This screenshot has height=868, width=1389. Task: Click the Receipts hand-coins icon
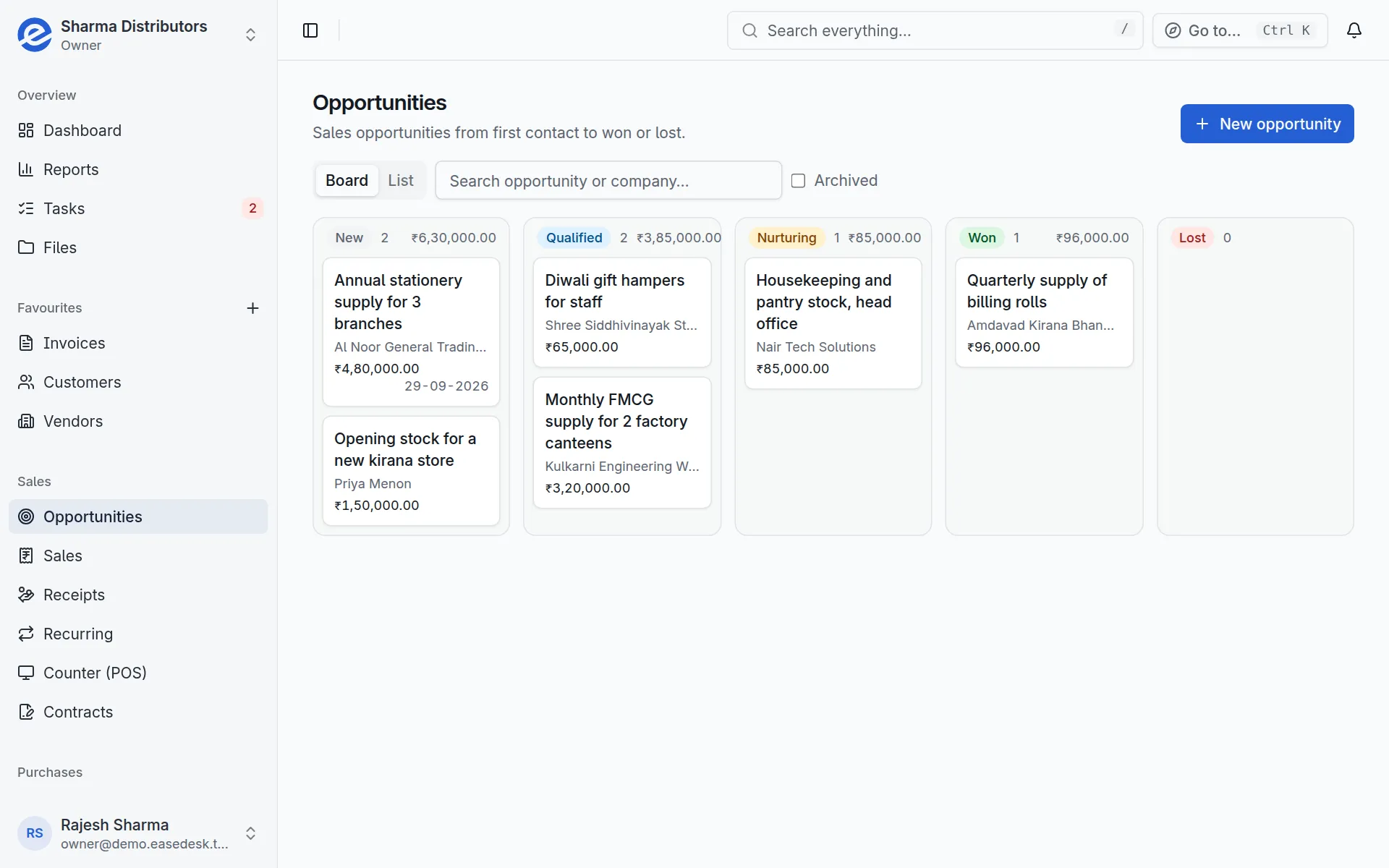[x=26, y=595]
